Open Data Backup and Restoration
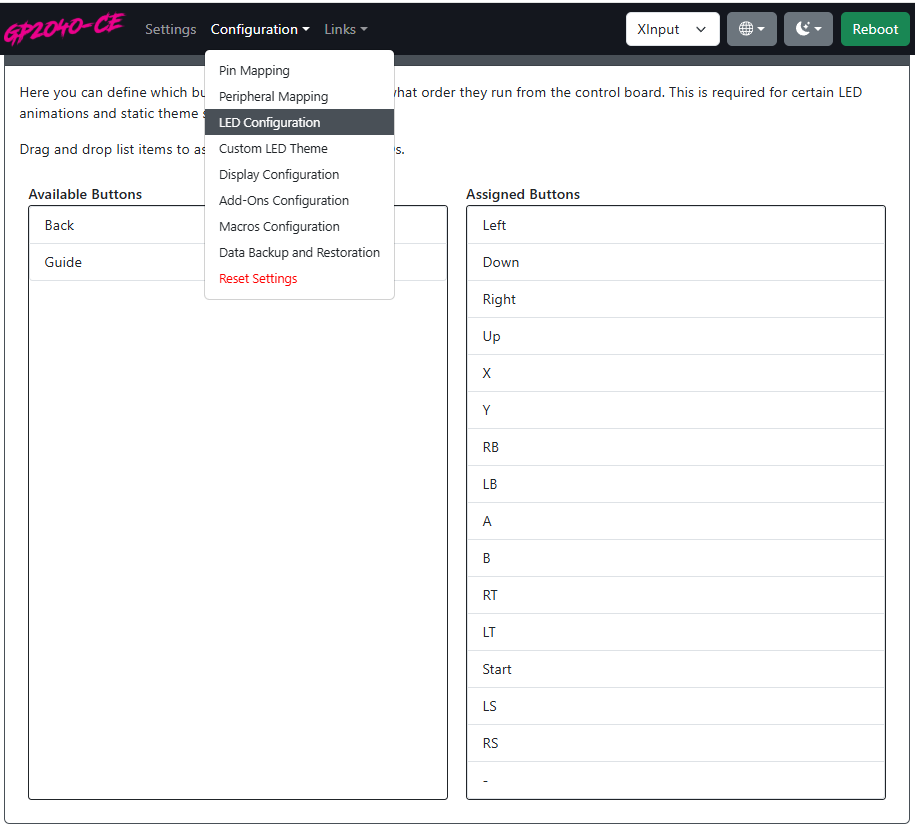The image size is (915, 826). pos(299,253)
